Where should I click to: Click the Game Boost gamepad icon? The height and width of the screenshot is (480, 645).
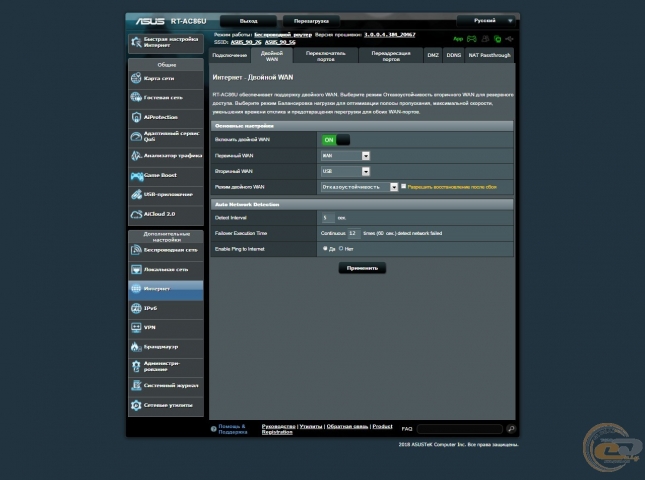[x=136, y=175]
